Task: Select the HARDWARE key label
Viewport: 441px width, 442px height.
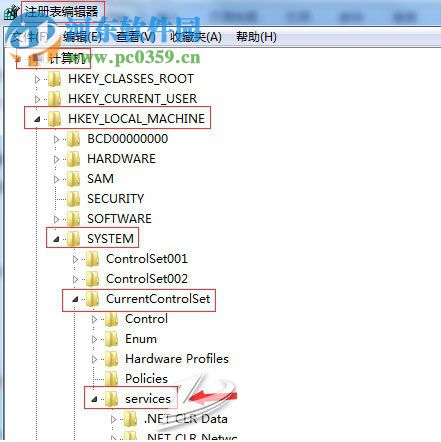Action: (121, 159)
